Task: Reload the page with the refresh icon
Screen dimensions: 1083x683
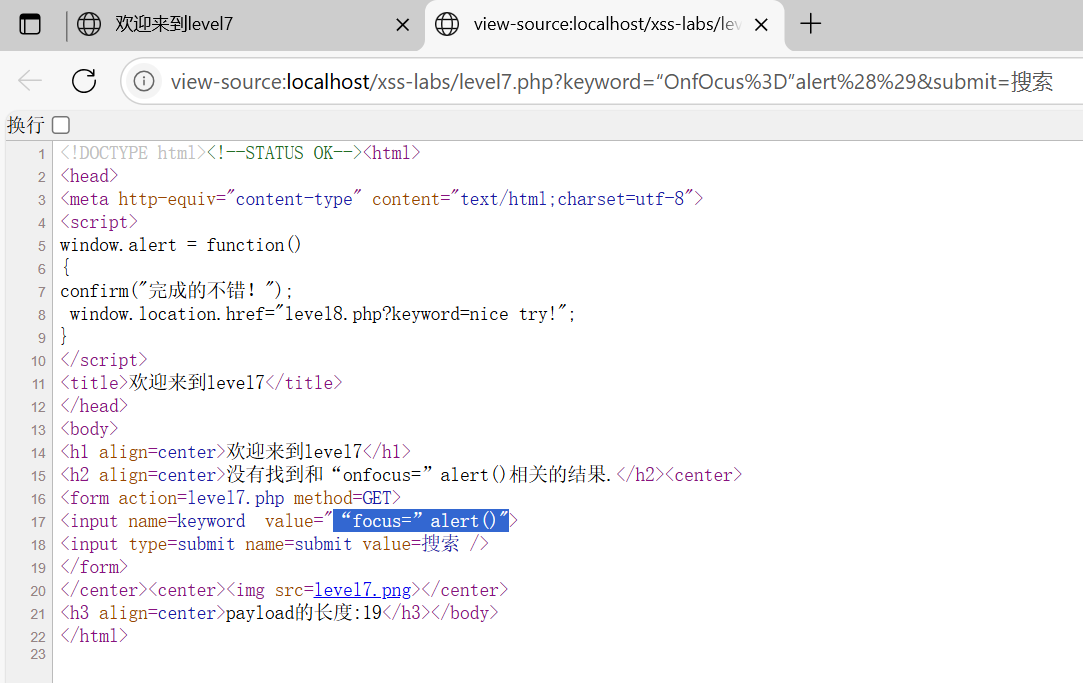Action: [x=84, y=81]
